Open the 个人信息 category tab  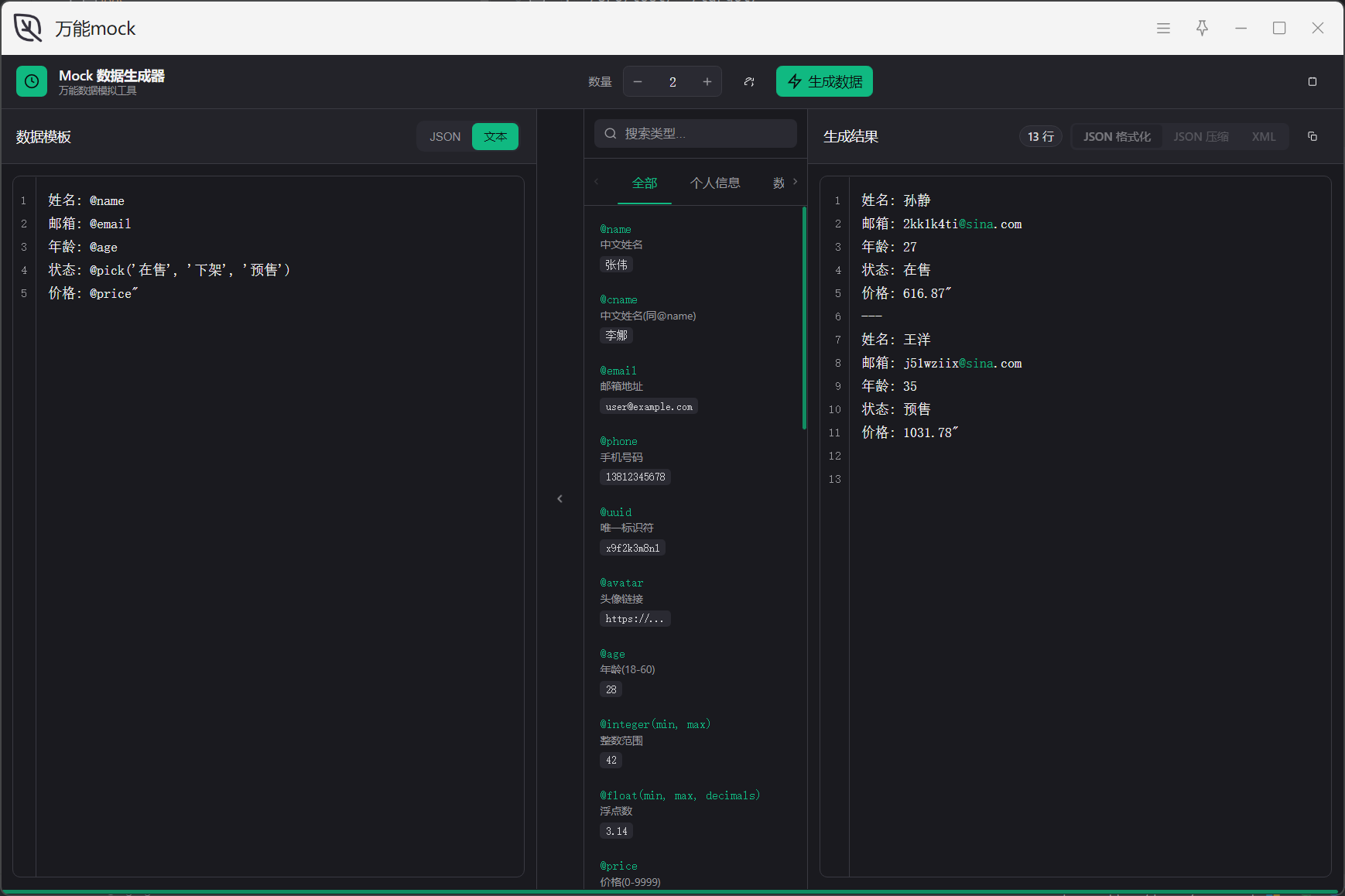pos(715,183)
